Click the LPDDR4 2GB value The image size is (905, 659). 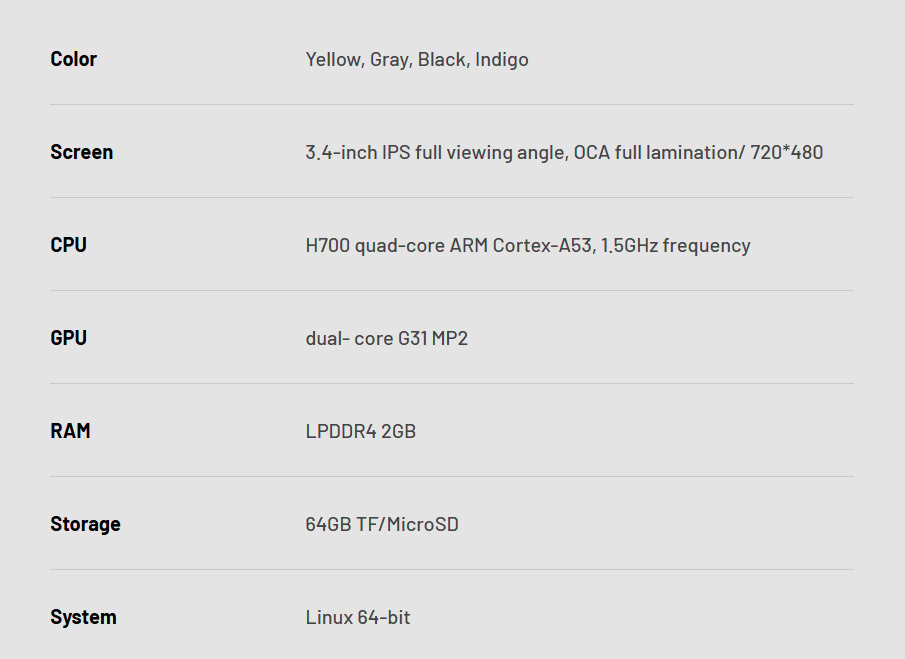coord(360,432)
